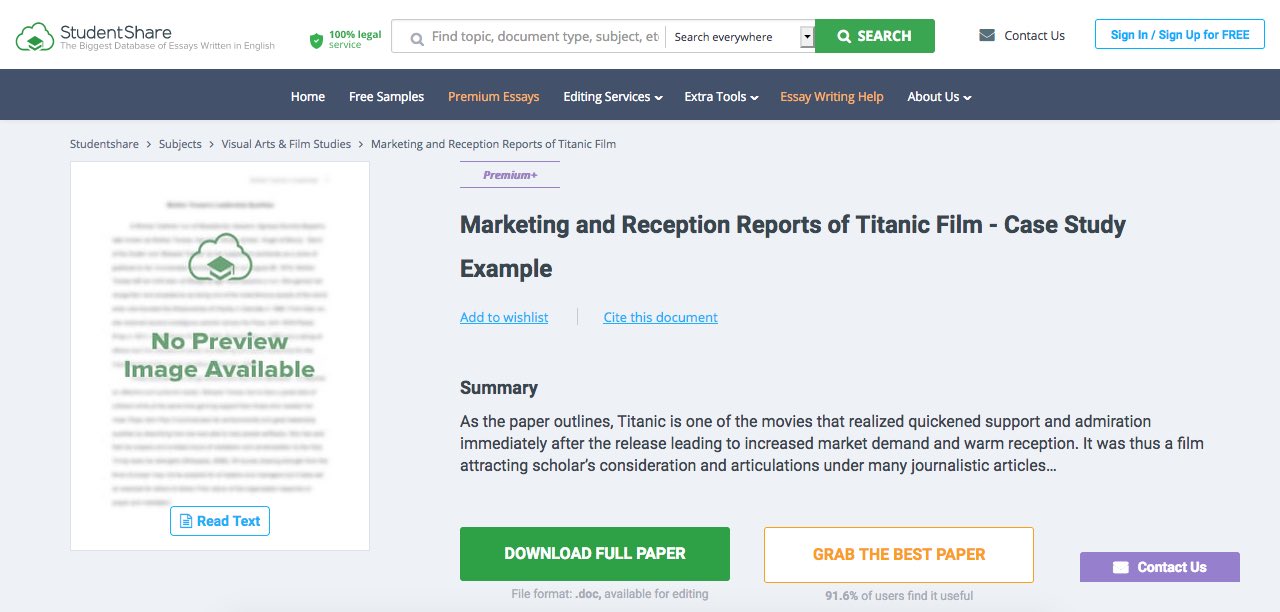Expand the Editing Services menu

click(613, 97)
